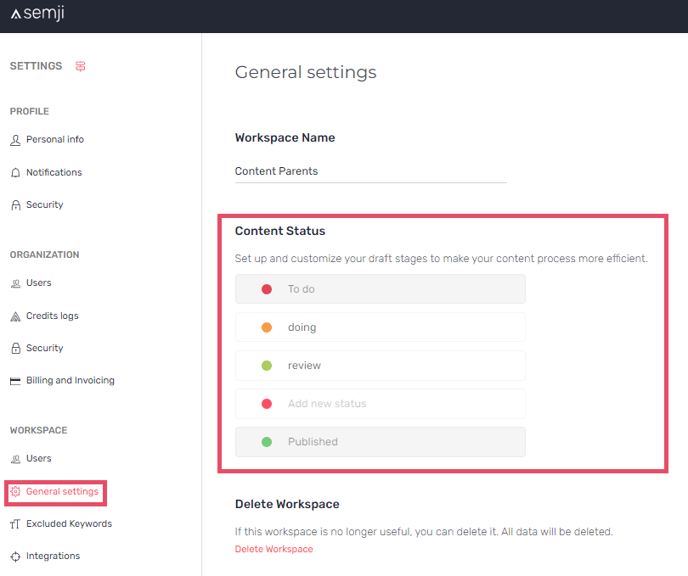Open Workspace Users in the sidebar

(x=39, y=458)
